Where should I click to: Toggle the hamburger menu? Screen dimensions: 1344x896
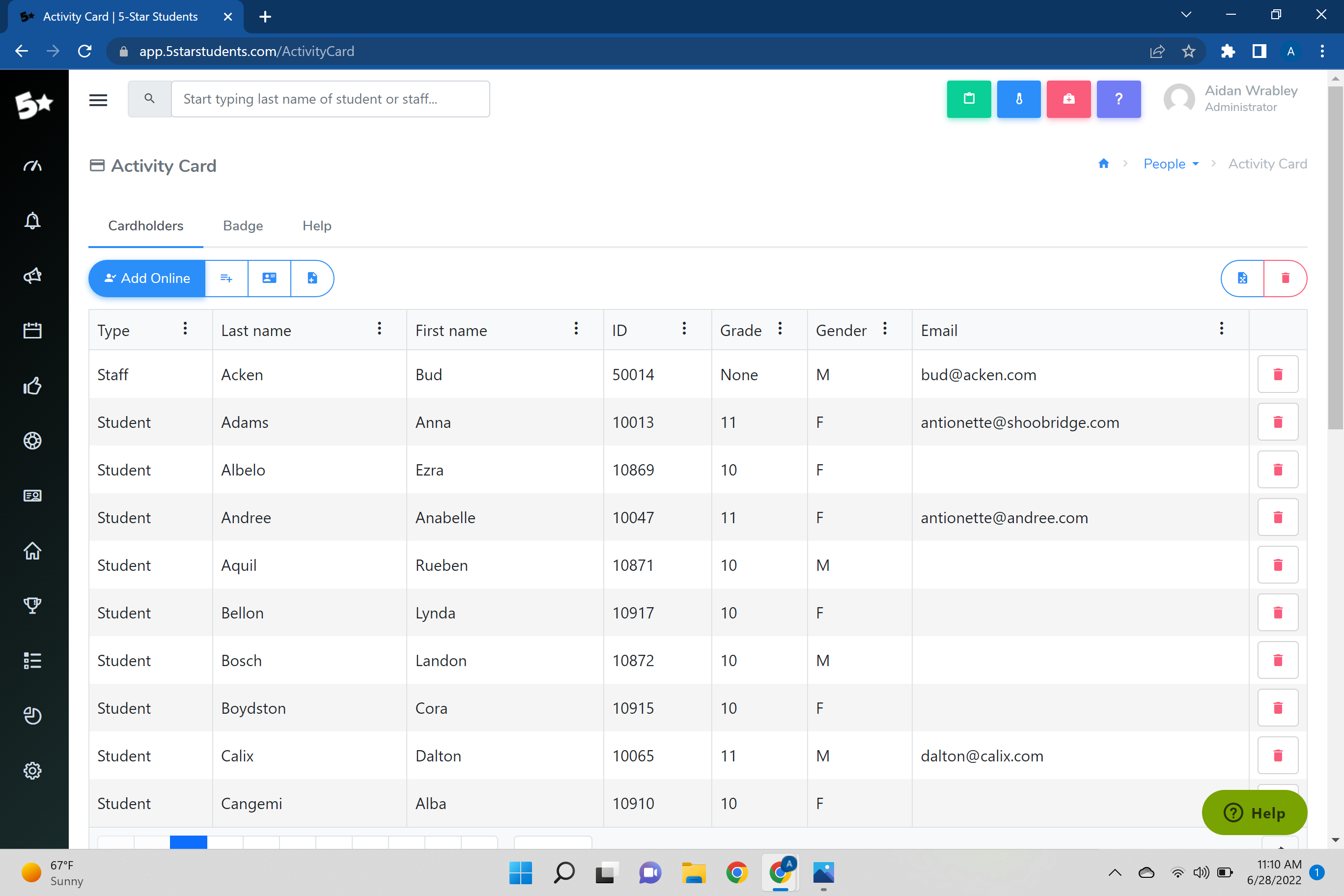click(98, 100)
